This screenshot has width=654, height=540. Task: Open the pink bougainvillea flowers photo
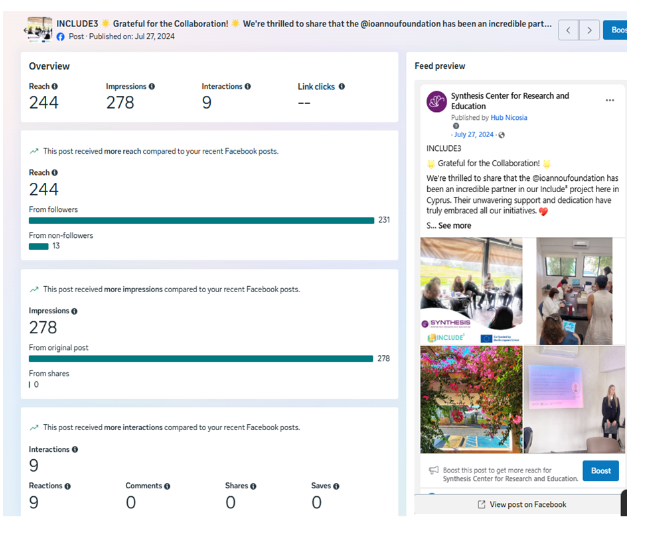(x=471, y=399)
